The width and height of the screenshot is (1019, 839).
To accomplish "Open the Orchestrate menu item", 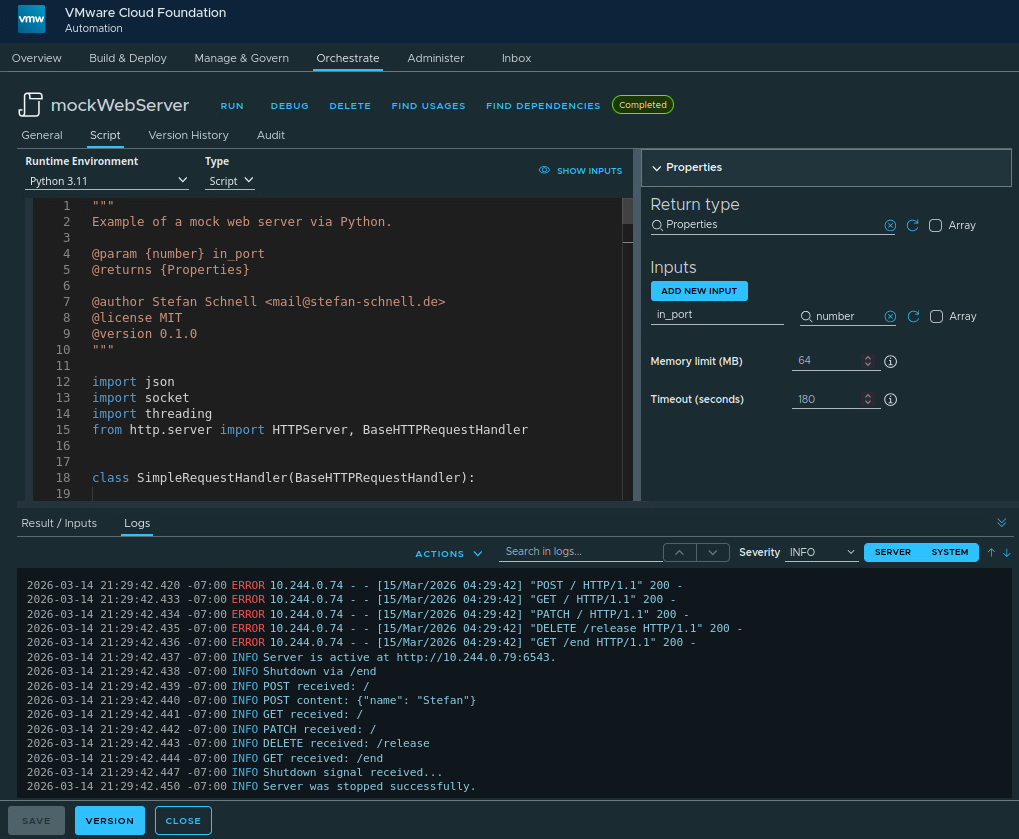I will pos(347,58).
